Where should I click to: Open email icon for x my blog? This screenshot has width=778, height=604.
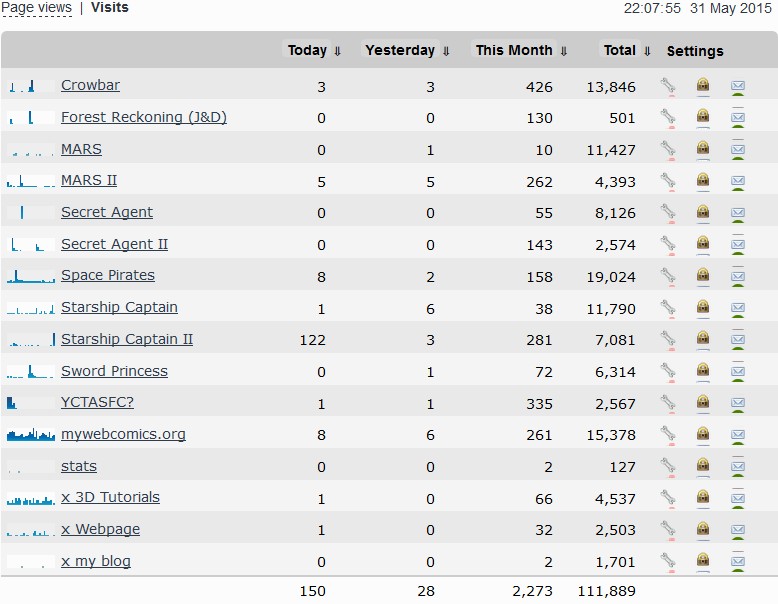[738, 562]
